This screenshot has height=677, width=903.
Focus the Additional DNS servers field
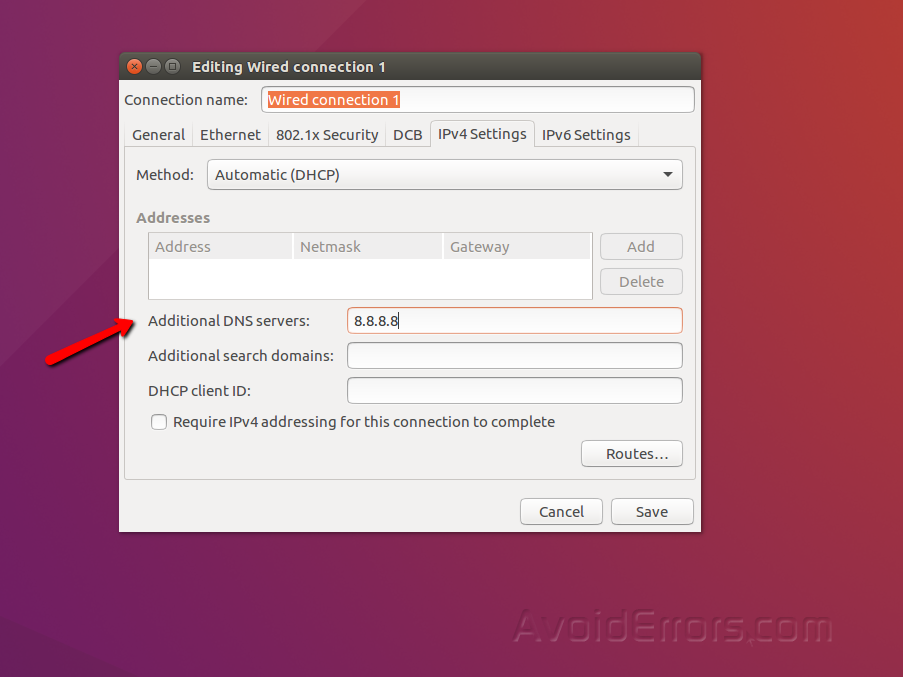[x=514, y=321]
